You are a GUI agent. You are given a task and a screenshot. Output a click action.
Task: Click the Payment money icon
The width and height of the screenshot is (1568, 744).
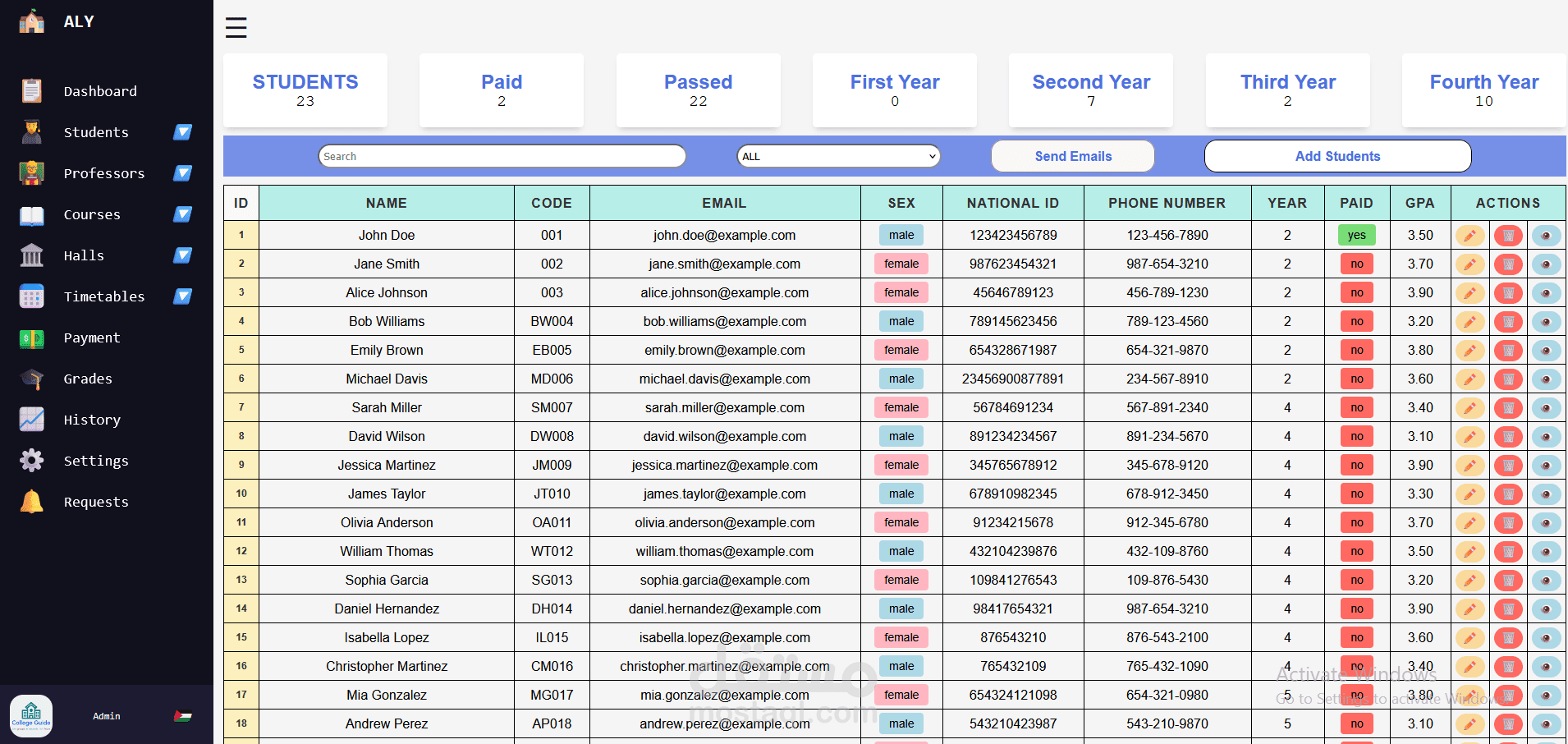click(32, 338)
